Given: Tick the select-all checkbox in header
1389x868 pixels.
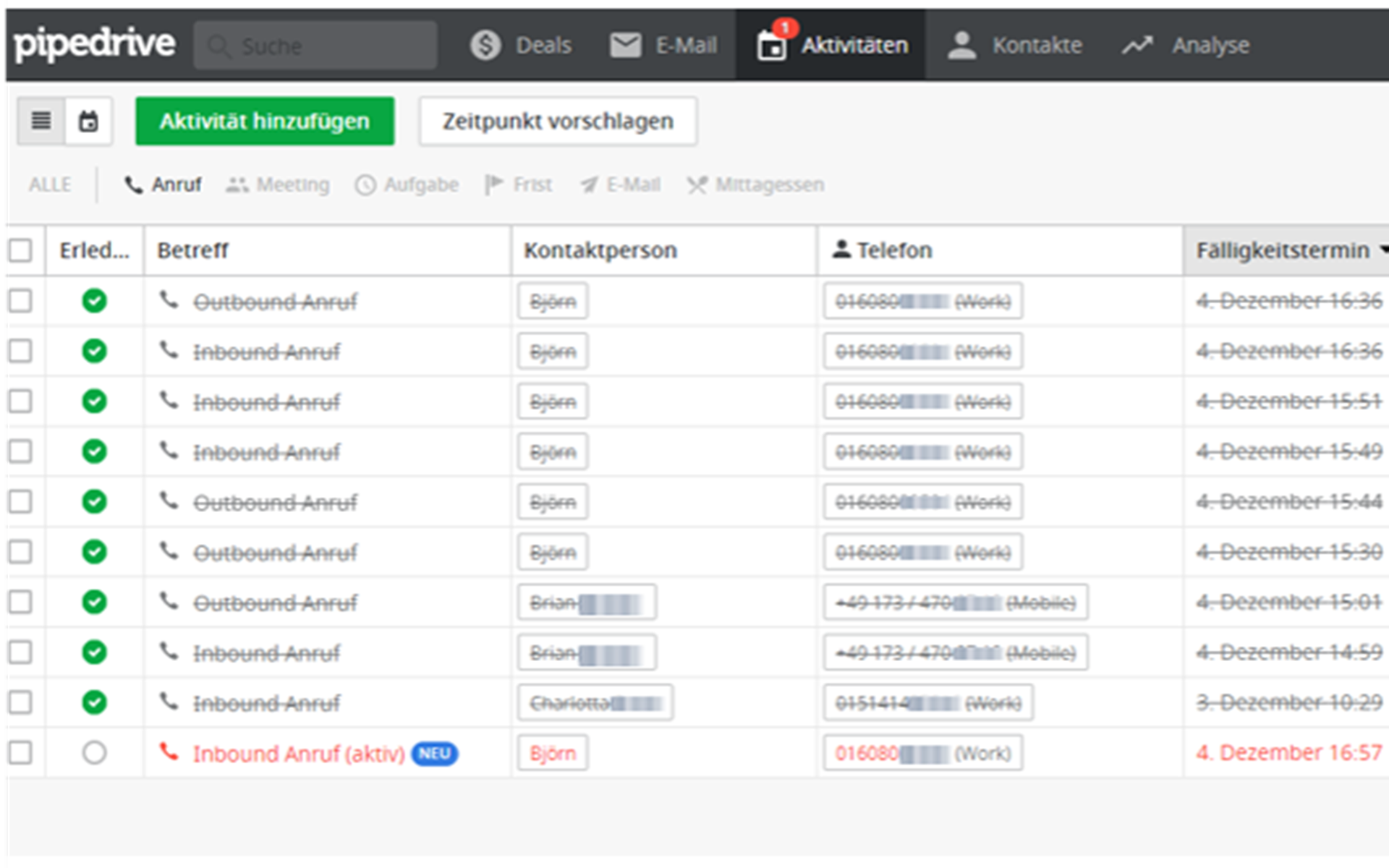Looking at the screenshot, I should coord(20,250).
